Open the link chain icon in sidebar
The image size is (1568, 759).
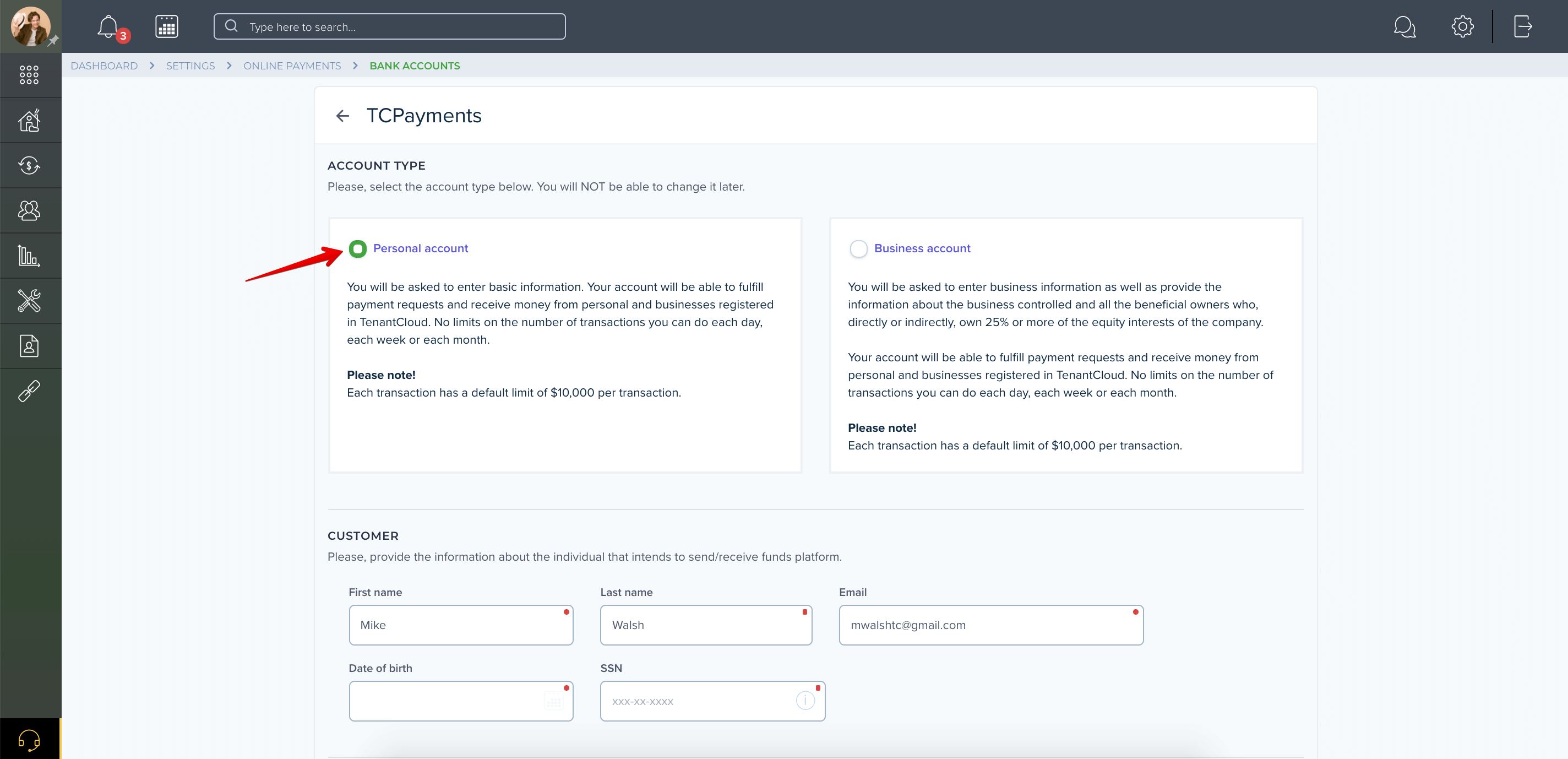[29, 391]
